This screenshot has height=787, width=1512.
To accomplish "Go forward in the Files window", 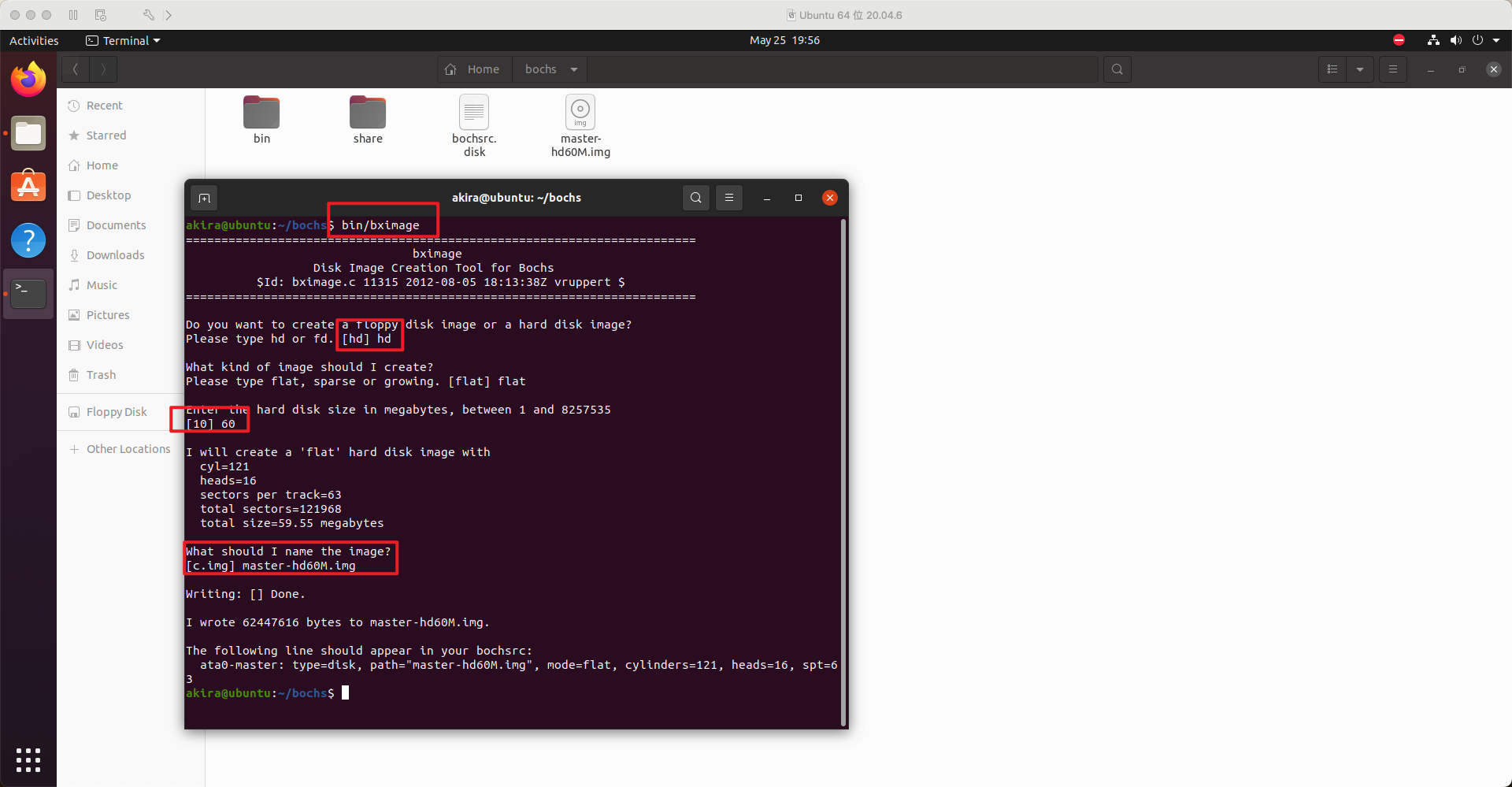I will click(103, 69).
